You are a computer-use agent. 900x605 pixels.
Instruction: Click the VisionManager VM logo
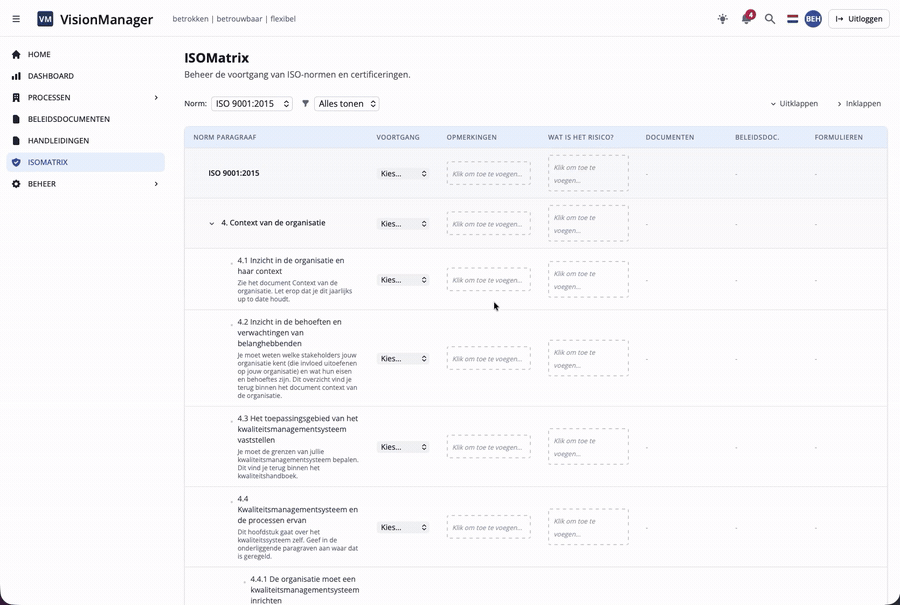click(x=45, y=19)
